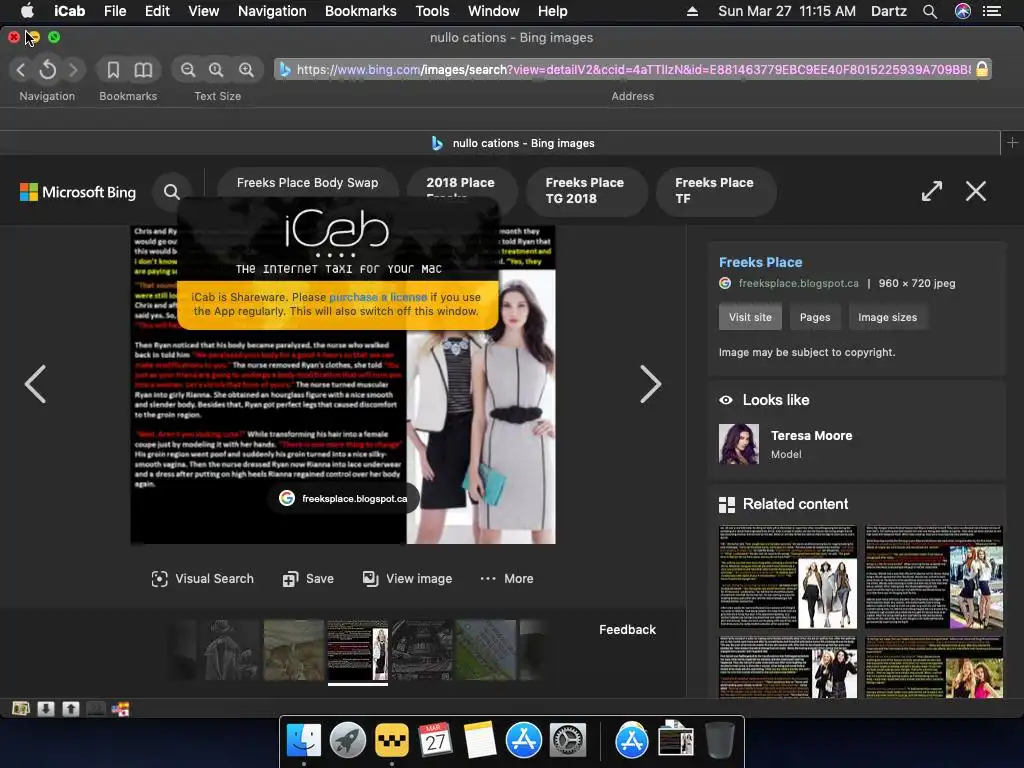Image resolution: width=1024 pixels, height=768 pixels.
Task: Increase text size with the zoom-in magnifier
Action: tap(246, 70)
